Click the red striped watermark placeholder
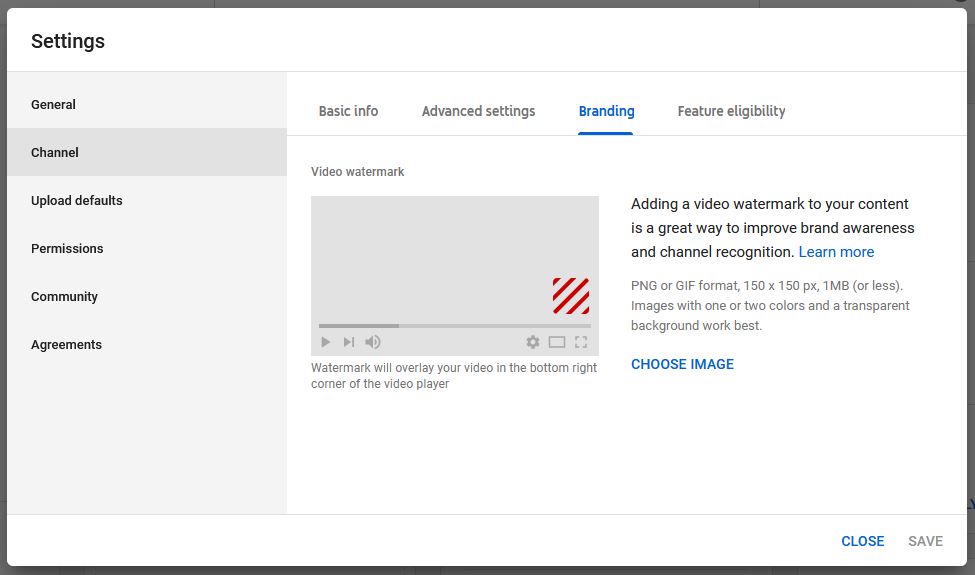This screenshot has height=575, width=975. (x=571, y=296)
